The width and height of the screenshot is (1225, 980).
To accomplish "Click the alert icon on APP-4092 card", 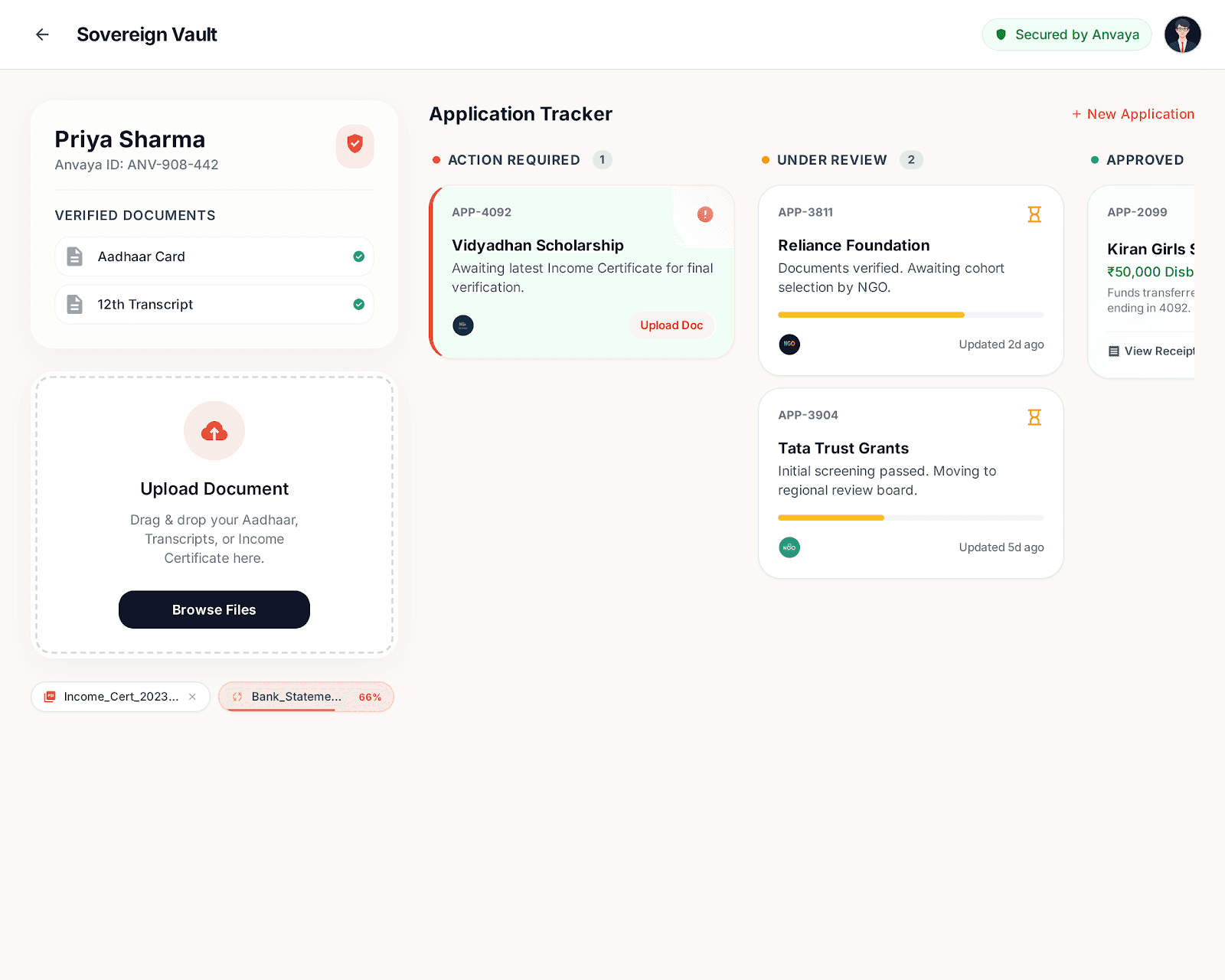I will pyautogui.click(x=705, y=214).
